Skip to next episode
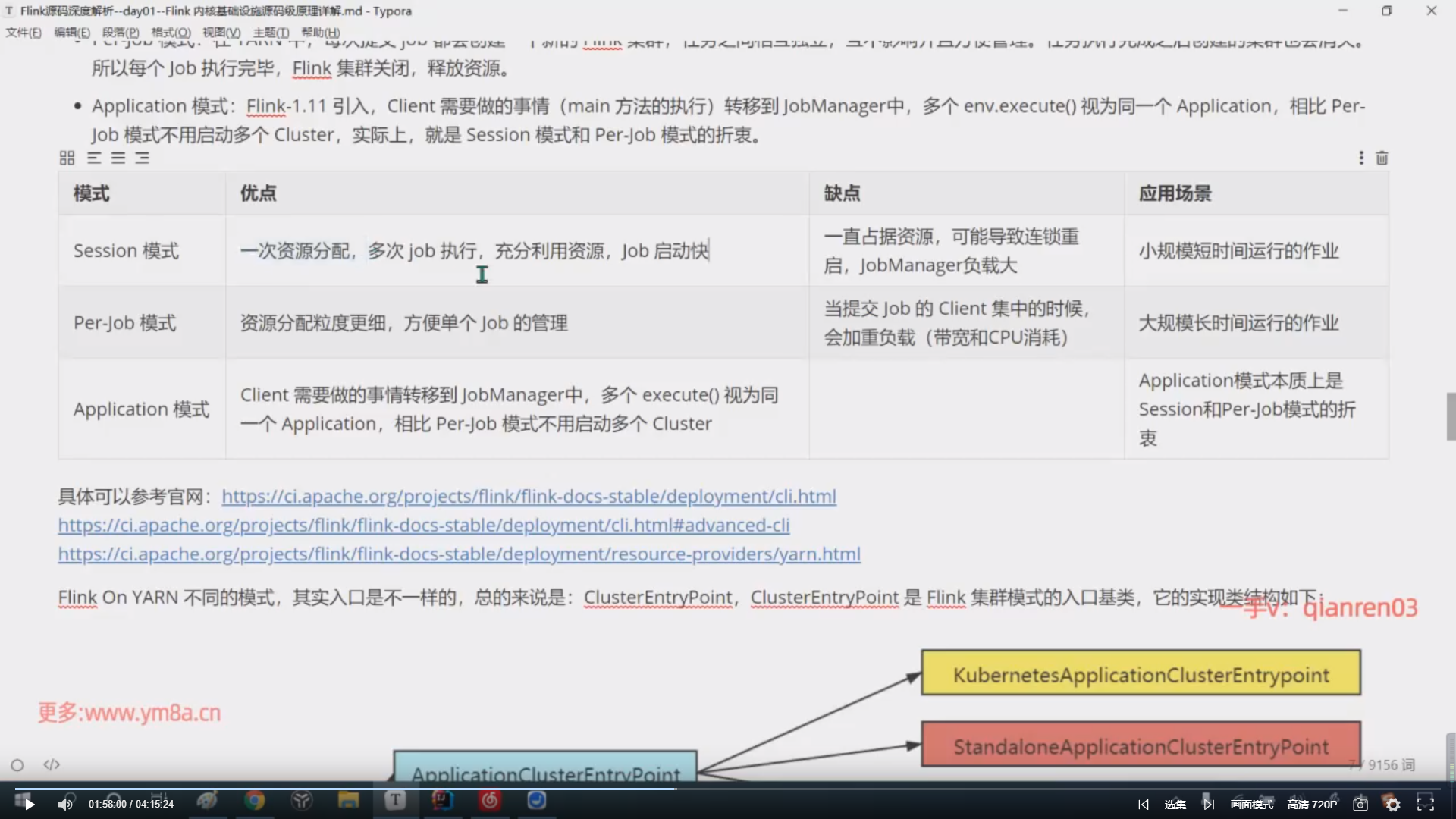 [1208, 805]
